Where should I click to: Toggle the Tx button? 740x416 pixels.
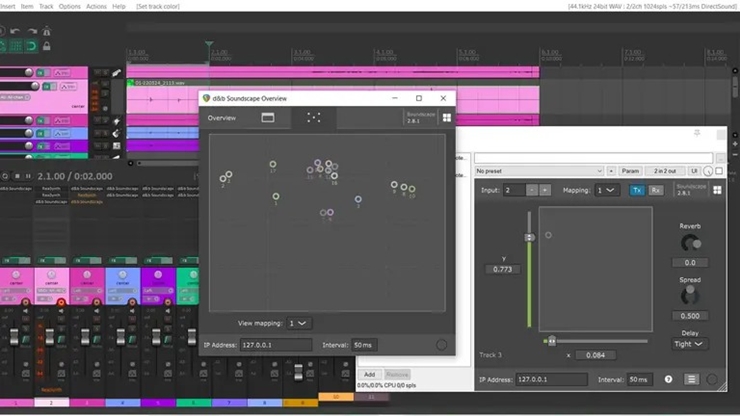coord(637,190)
